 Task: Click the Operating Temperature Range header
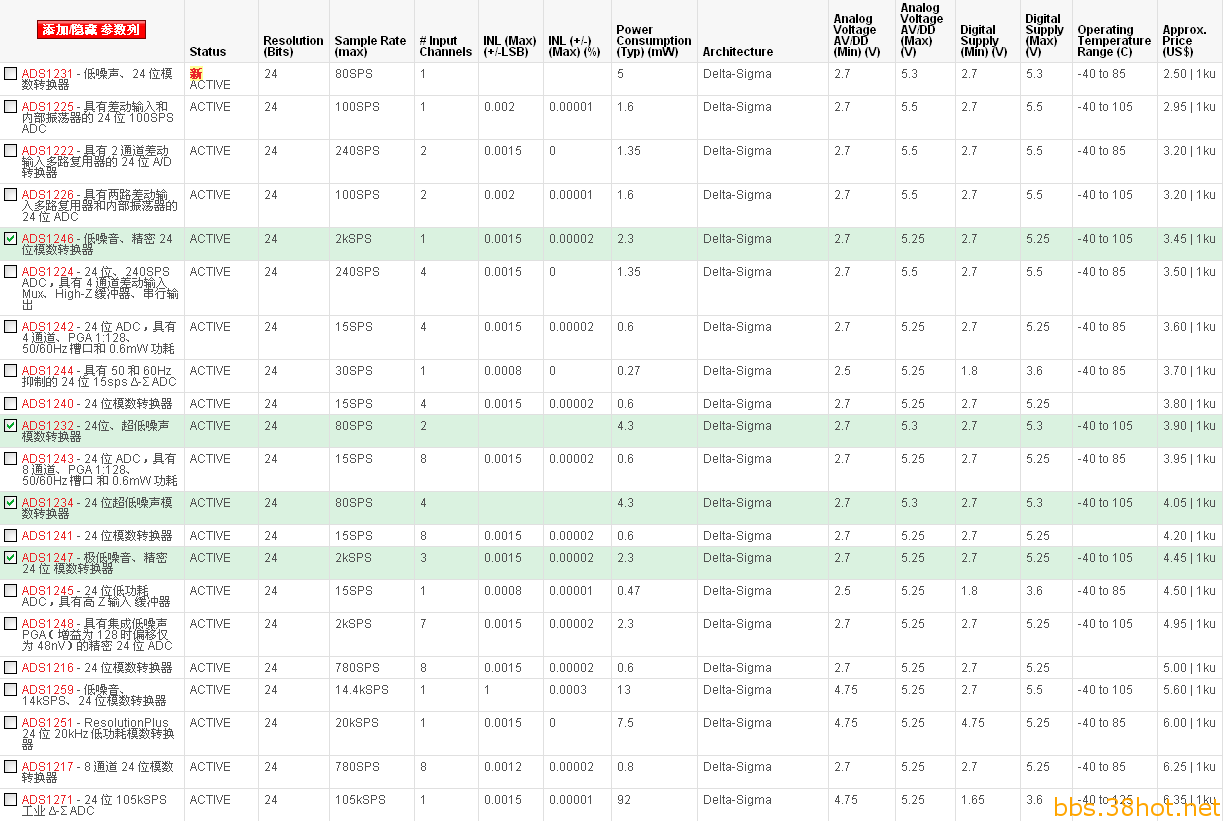tap(1114, 41)
